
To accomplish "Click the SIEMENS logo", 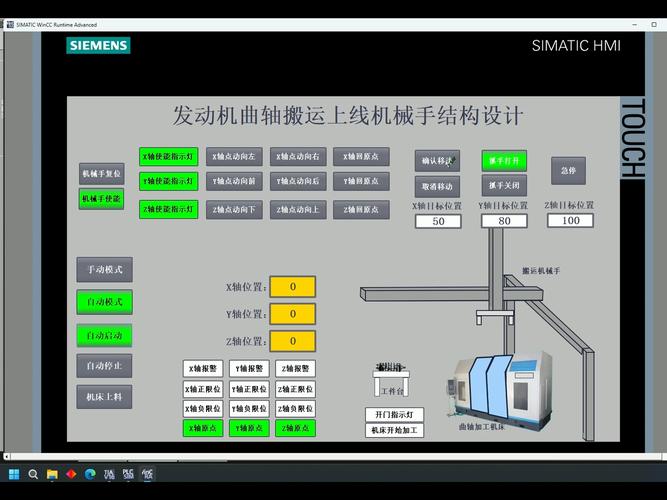I will 98,46.
